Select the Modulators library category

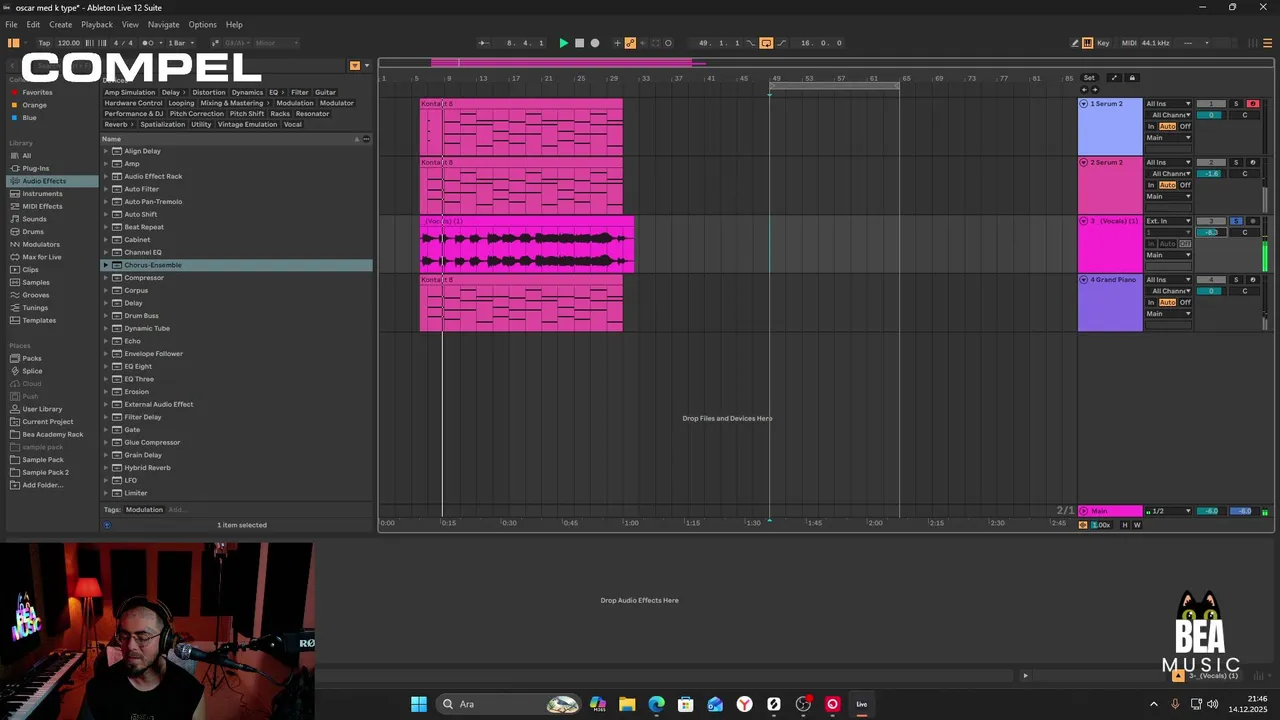[x=41, y=244]
